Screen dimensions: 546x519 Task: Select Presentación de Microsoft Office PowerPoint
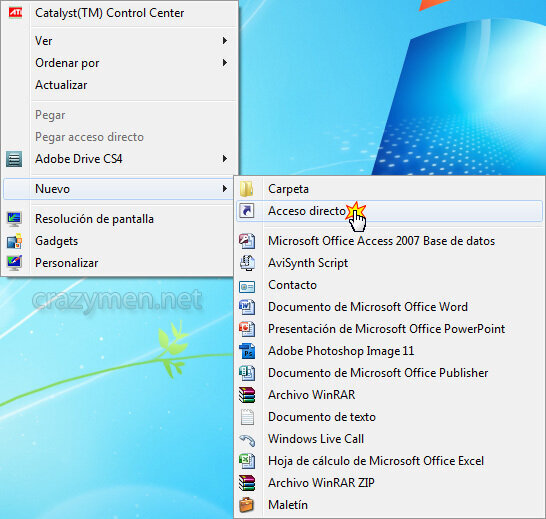(389, 329)
